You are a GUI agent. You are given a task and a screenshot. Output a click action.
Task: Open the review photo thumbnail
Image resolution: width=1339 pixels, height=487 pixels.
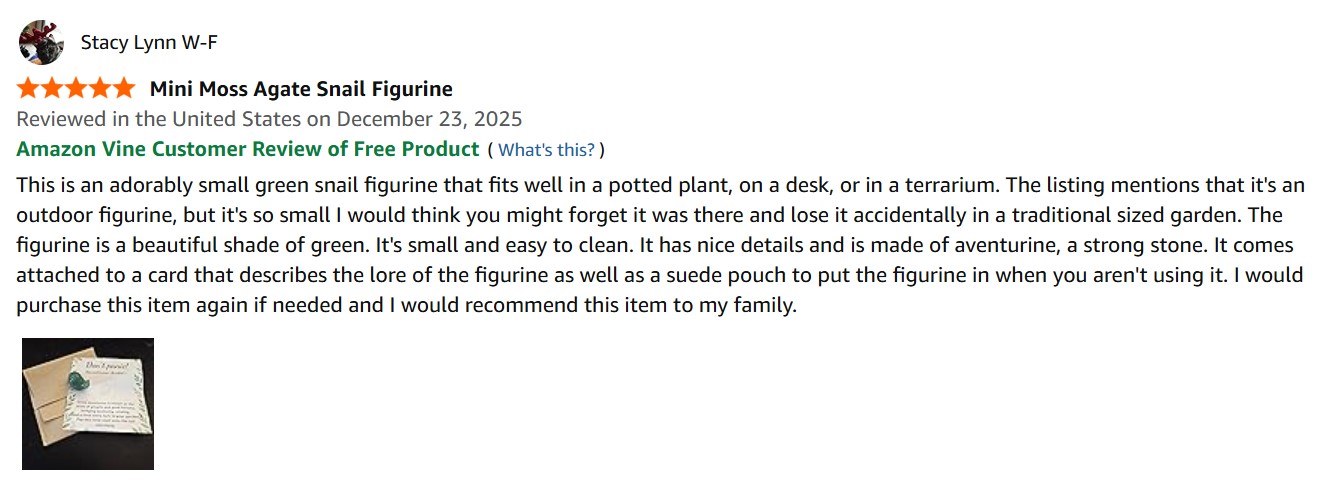(88, 403)
